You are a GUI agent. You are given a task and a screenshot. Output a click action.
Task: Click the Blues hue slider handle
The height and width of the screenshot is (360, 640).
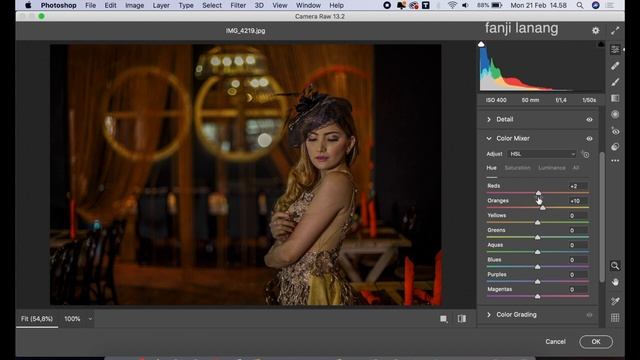(x=538, y=267)
